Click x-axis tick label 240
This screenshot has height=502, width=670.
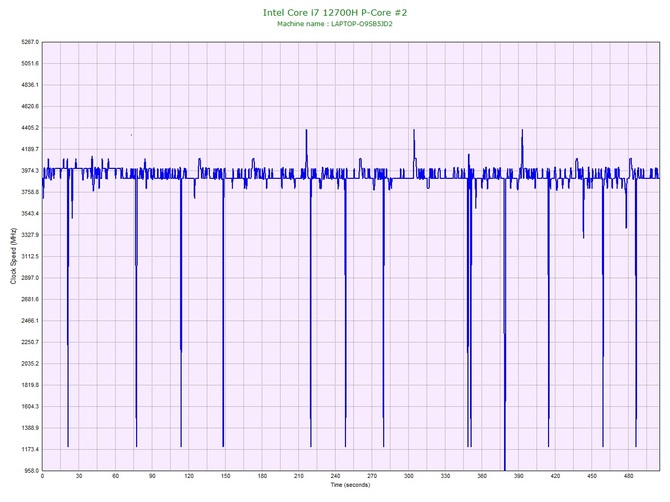coord(335,476)
